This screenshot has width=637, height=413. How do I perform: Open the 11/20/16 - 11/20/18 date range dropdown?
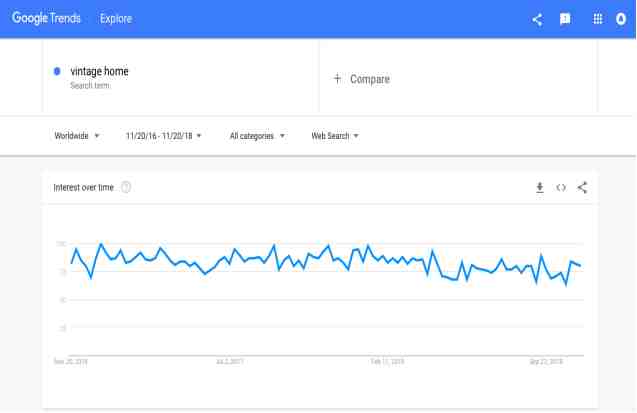pos(163,136)
